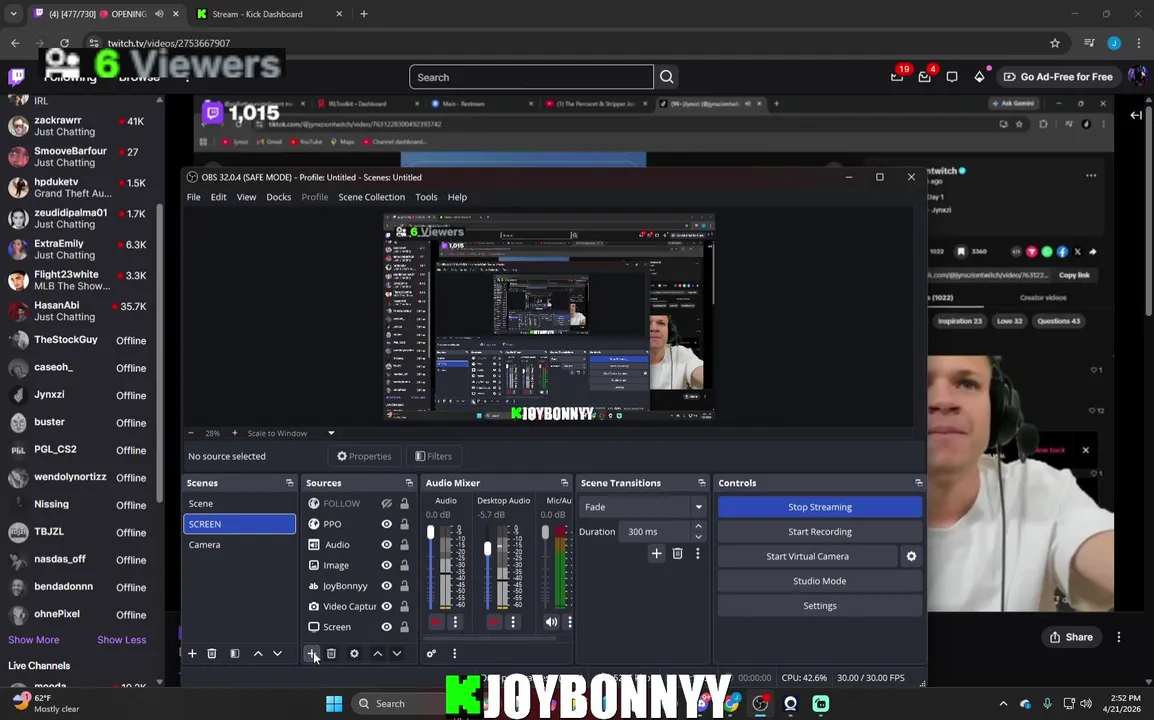
Task: Click Twitch search magnifier button
Action: click(667, 77)
